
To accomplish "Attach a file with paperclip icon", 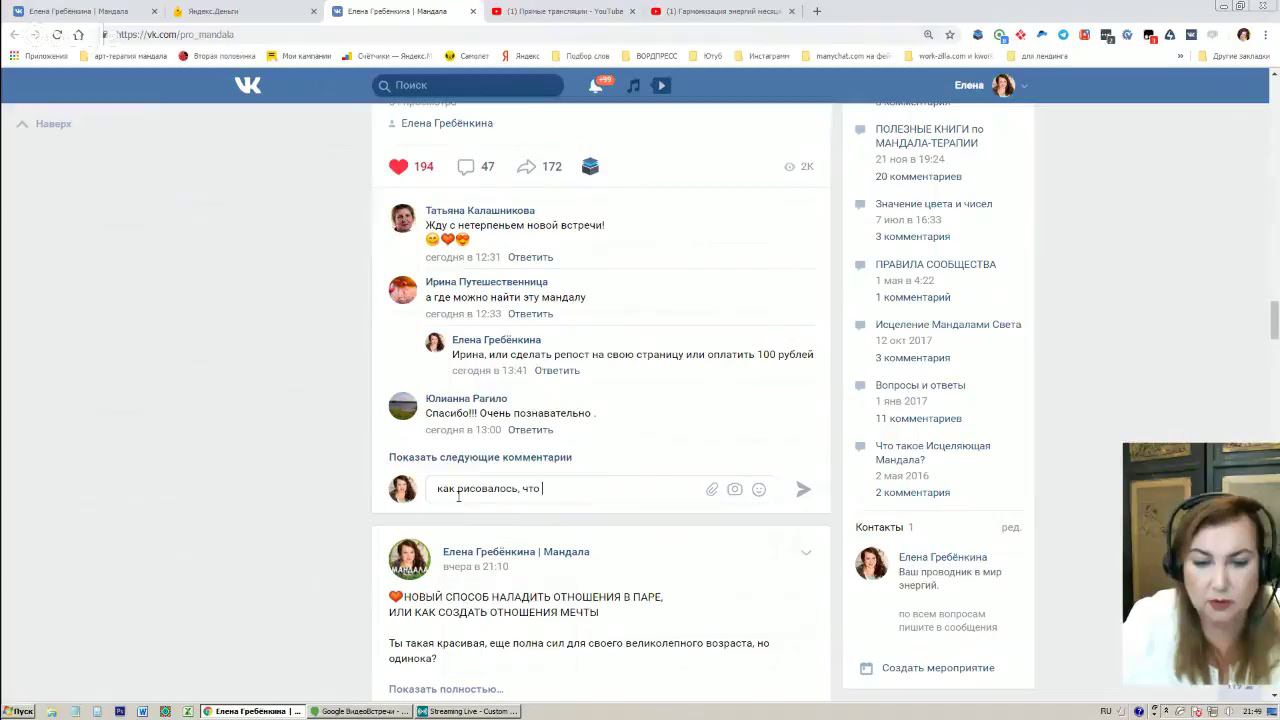I will coord(712,489).
